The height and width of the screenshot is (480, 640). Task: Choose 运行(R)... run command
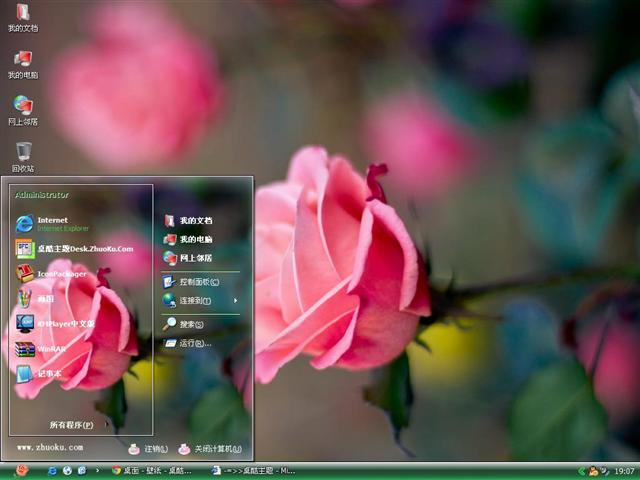tap(188, 343)
